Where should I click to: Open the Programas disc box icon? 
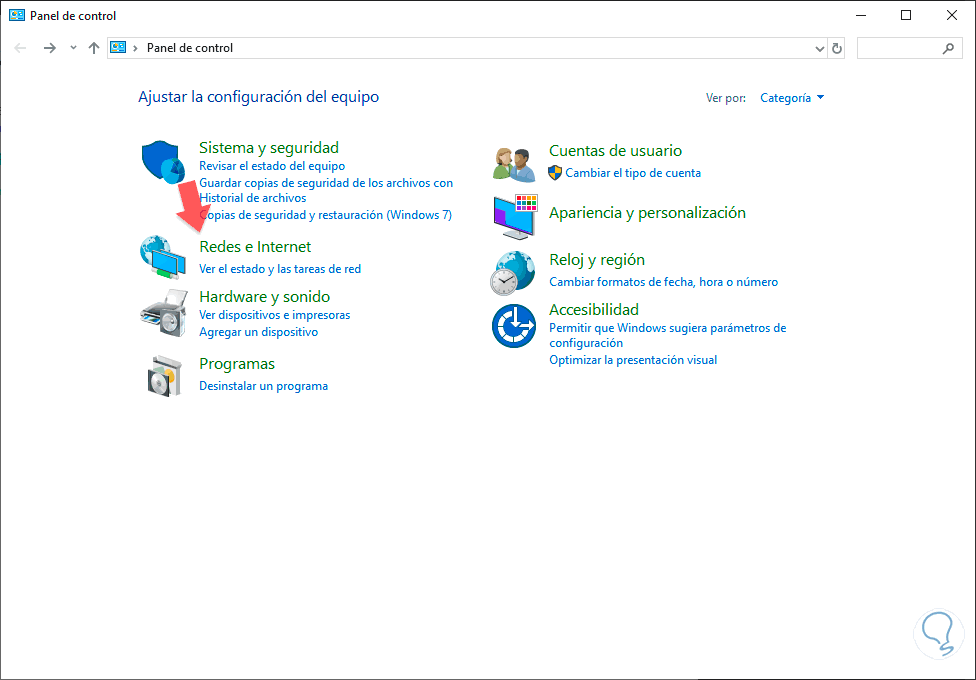(x=163, y=376)
